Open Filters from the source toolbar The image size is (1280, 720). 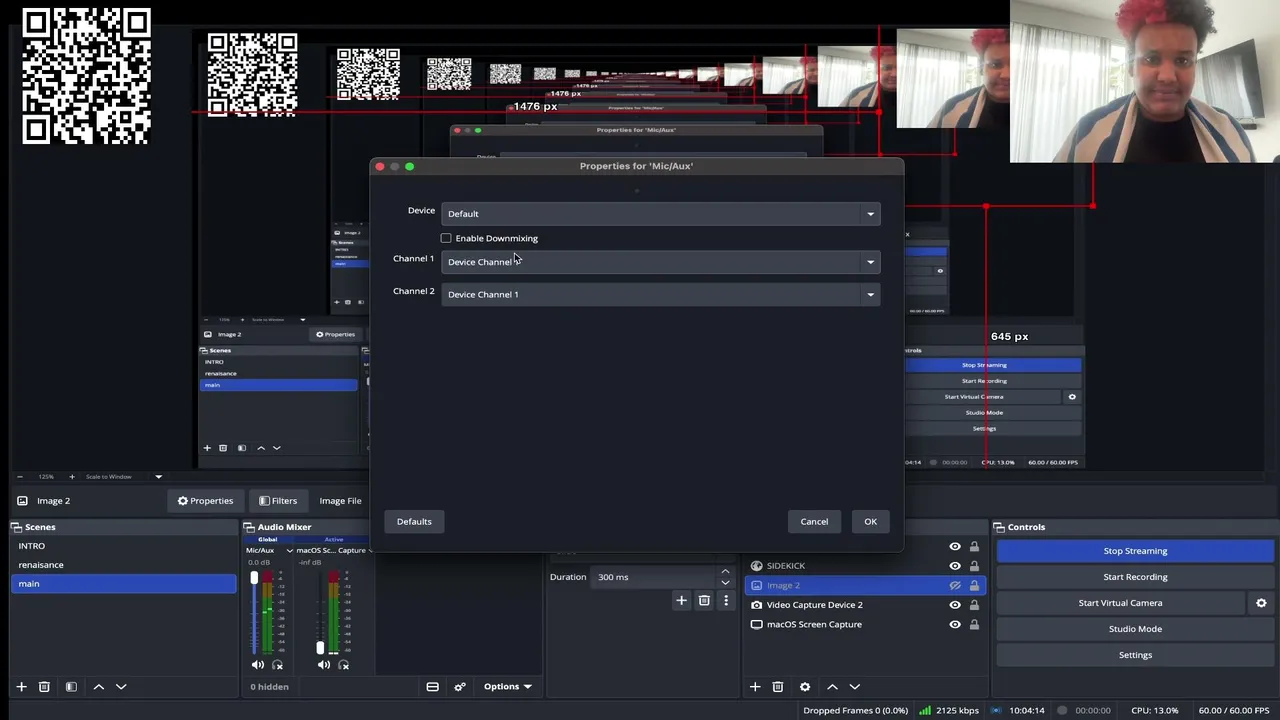[x=278, y=501]
